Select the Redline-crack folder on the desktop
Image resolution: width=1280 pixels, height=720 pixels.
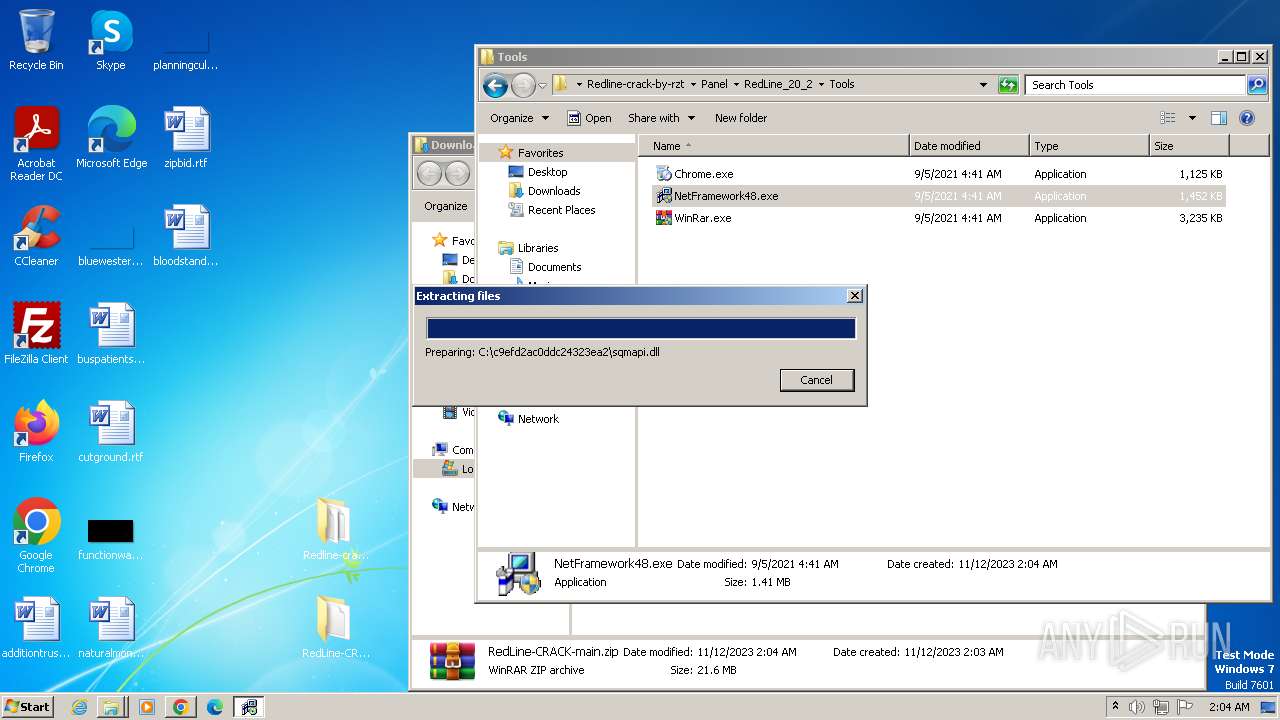coord(335,530)
